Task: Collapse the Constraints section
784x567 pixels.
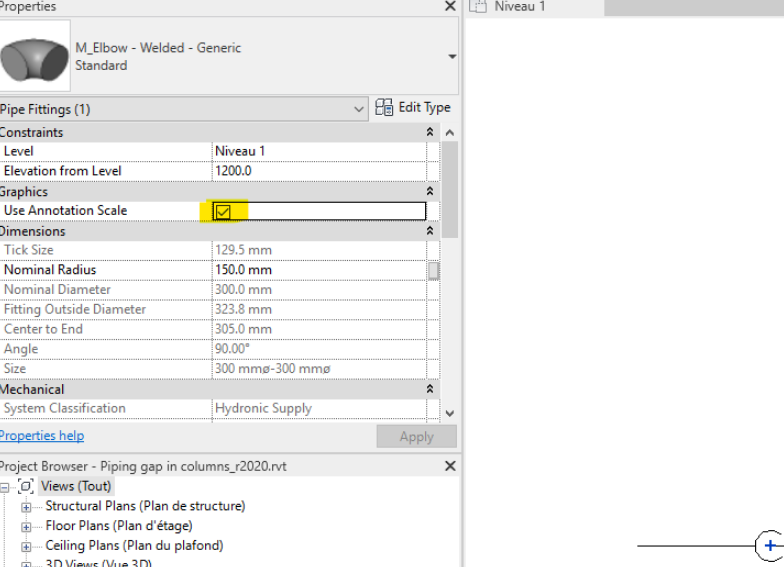Action: pos(430,132)
